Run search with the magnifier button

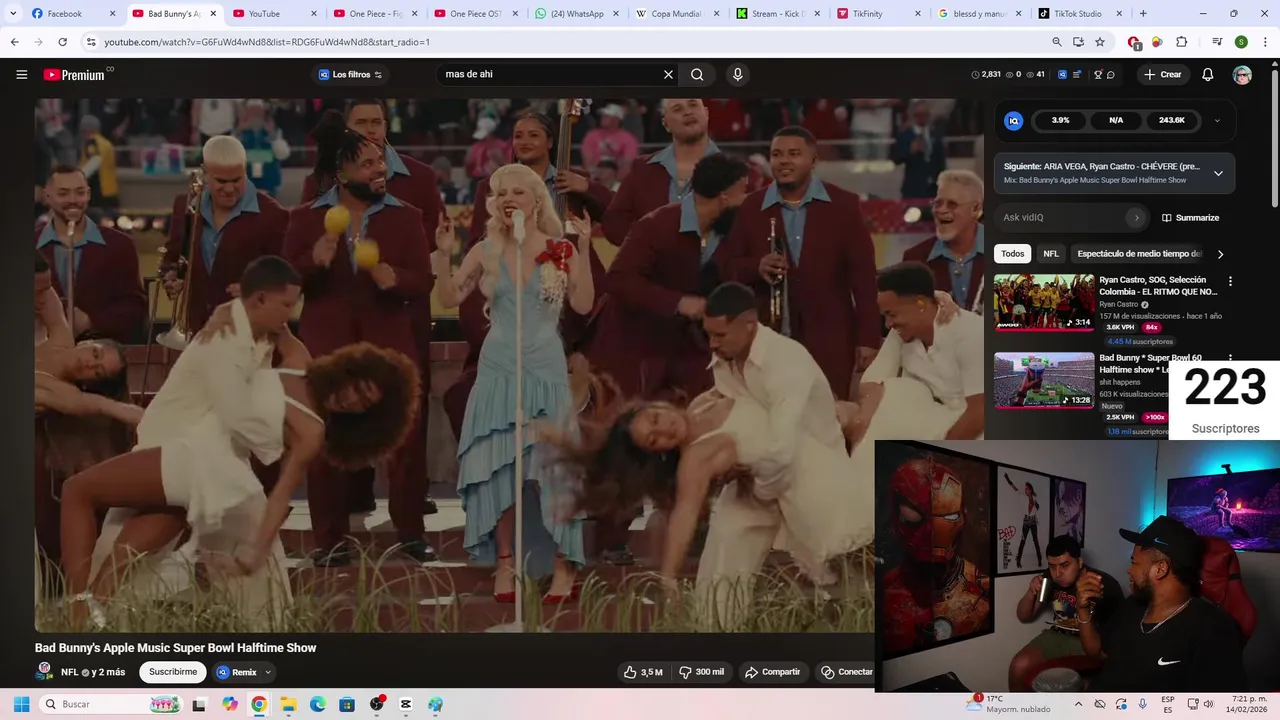(697, 75)
